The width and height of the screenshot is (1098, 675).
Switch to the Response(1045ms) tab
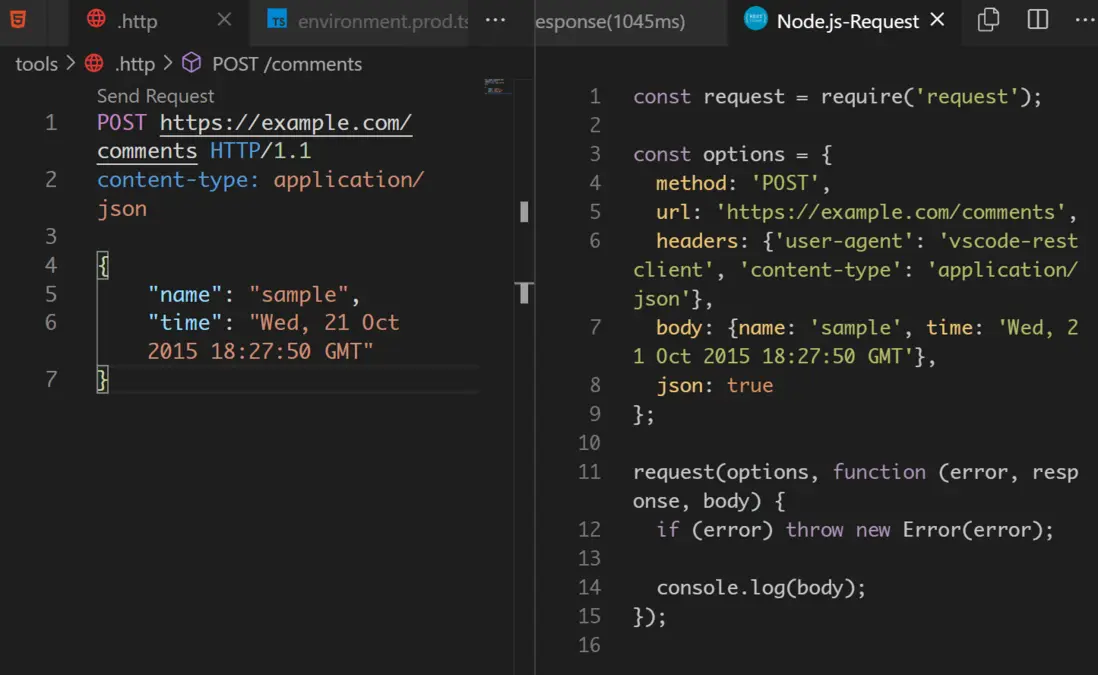tap(610, 22)
